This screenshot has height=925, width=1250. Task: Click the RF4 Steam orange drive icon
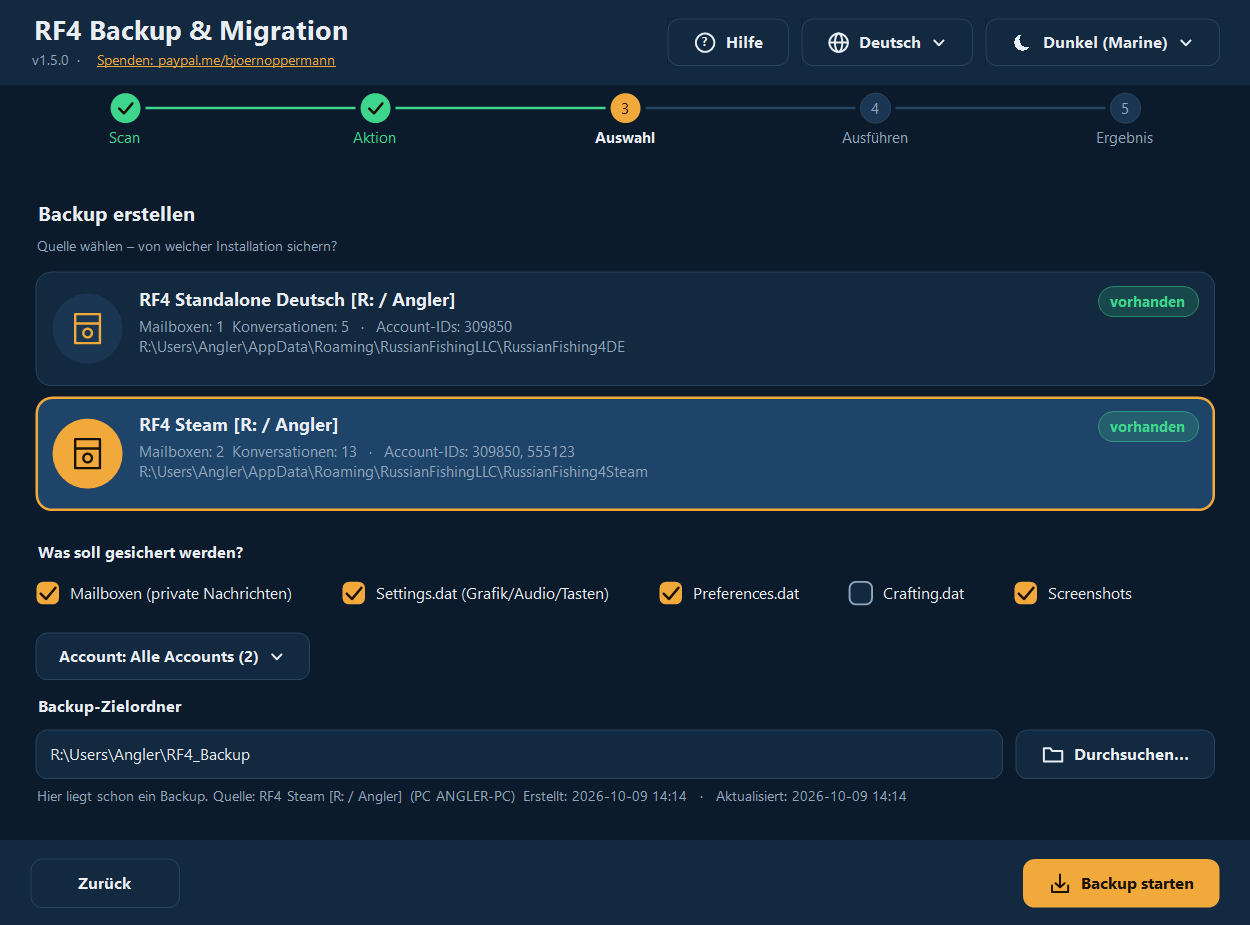pyautogui.click(x=87, y=454)
